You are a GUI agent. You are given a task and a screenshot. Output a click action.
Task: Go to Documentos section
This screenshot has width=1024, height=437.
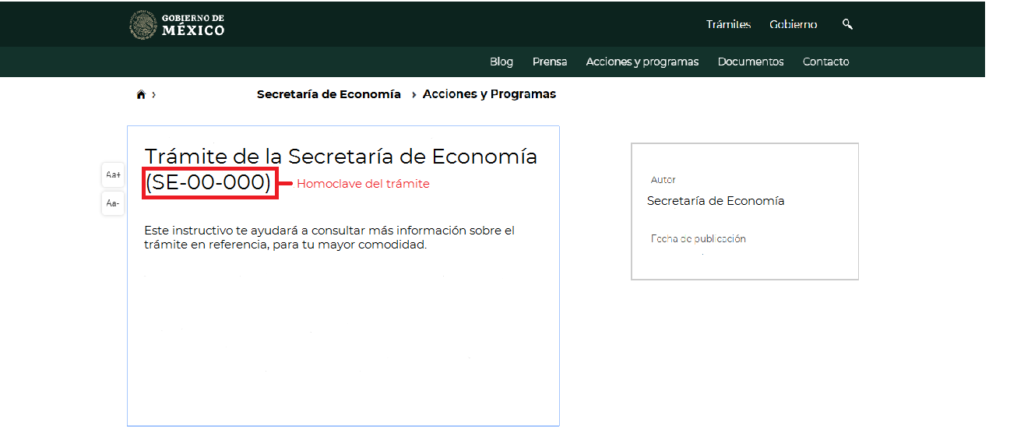coord(750,62)
